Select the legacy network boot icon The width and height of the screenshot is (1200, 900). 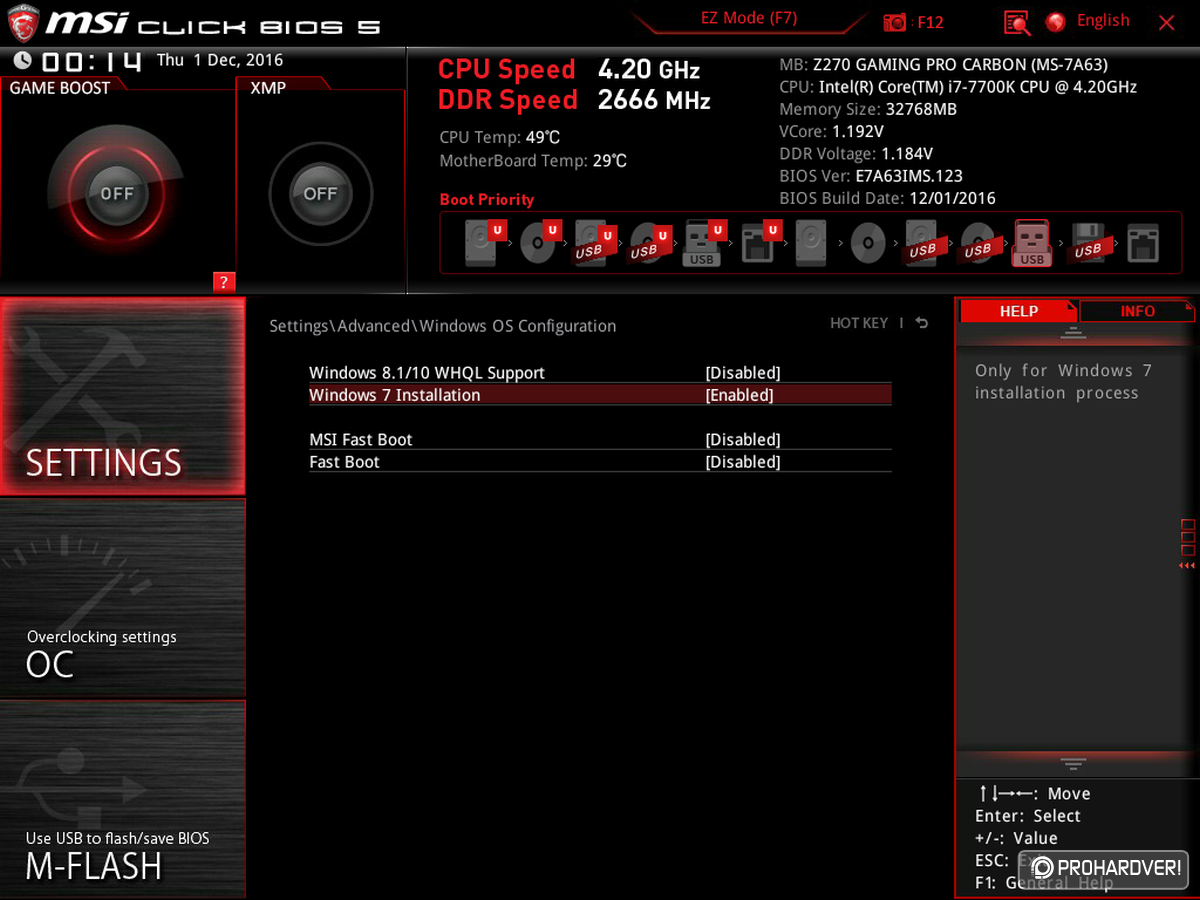coord(1143,242)
